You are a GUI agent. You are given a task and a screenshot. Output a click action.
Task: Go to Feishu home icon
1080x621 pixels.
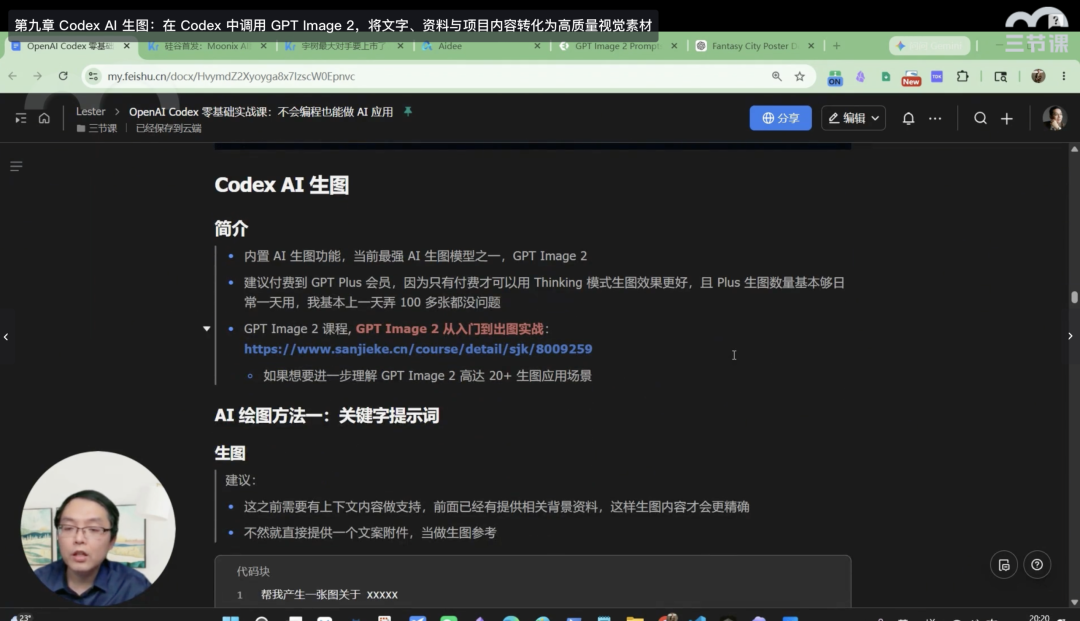click(x=44, y=118)
